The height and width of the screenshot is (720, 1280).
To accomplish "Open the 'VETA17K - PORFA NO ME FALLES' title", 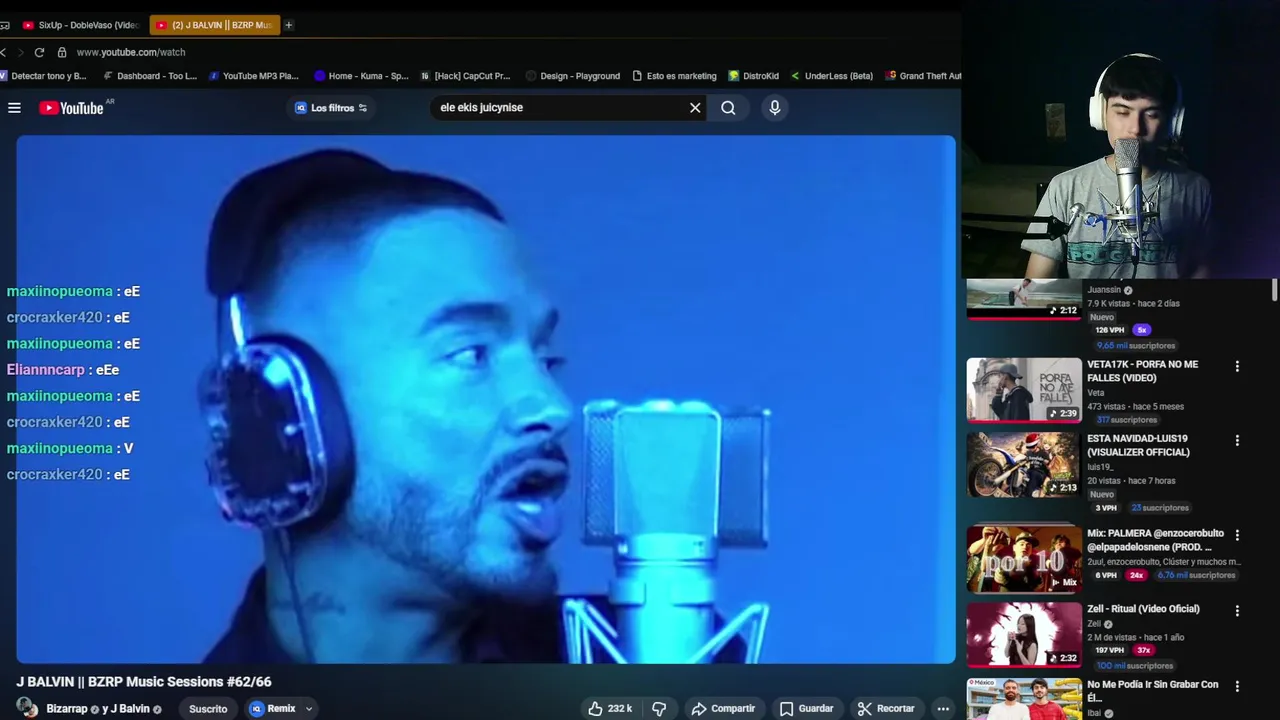I will point(1142,371).
